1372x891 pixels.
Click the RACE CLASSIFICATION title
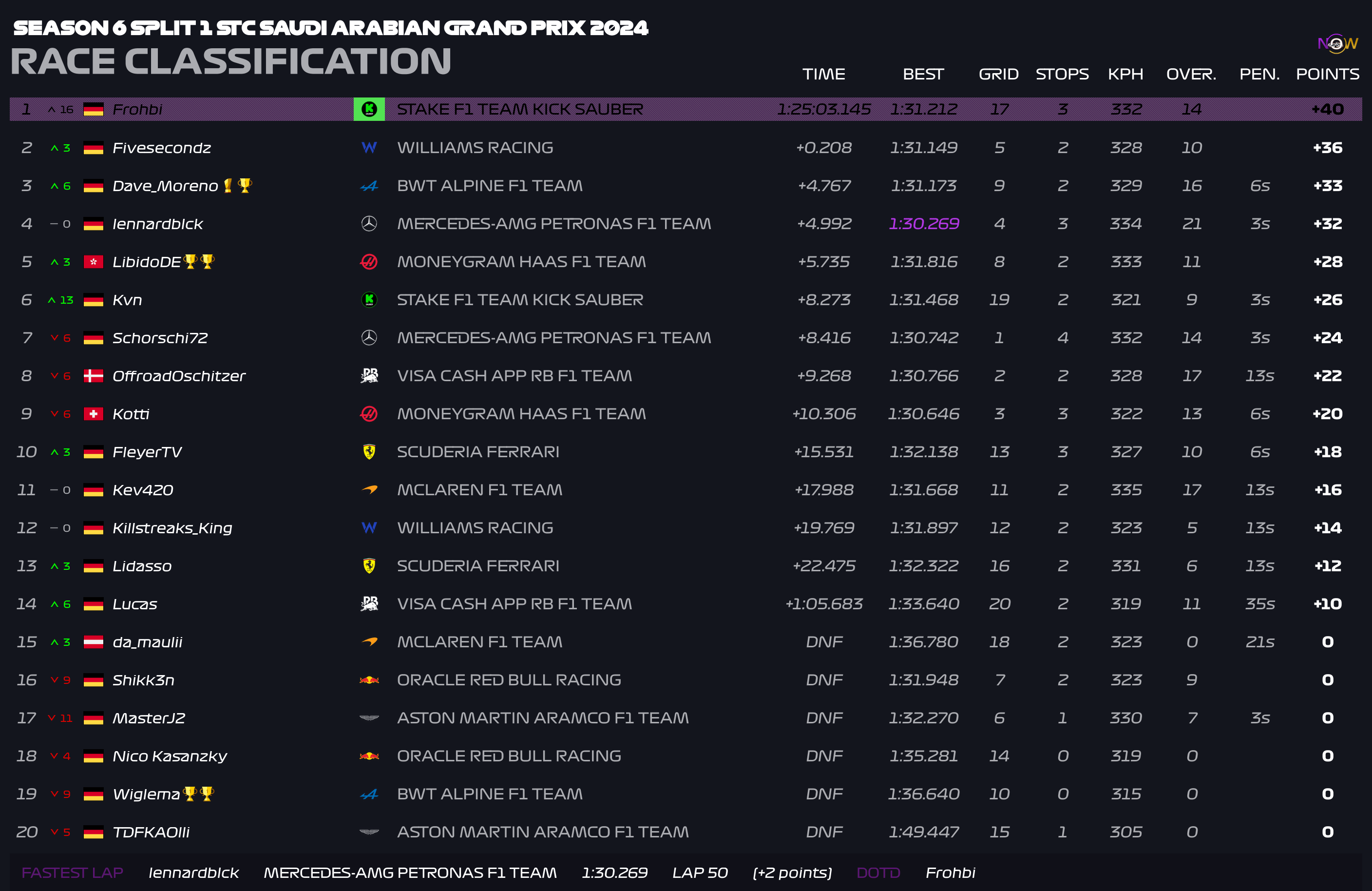pyautogui.click(x=230, y=61)
